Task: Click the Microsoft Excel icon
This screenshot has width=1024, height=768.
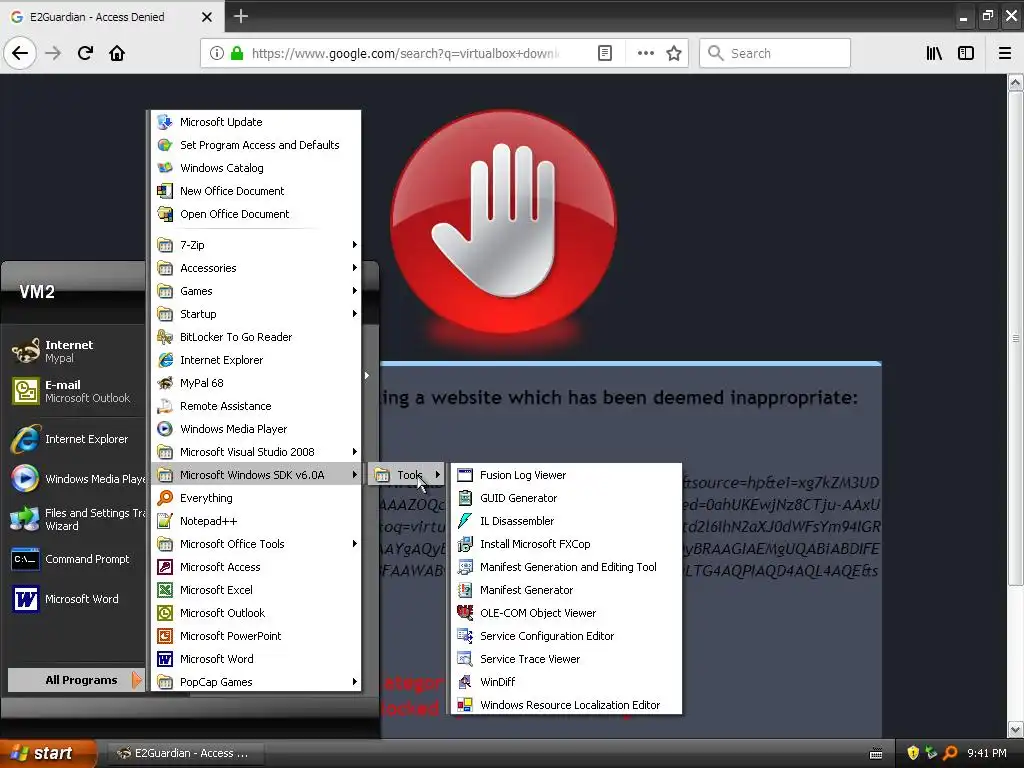Action: (x=165, y=590)
